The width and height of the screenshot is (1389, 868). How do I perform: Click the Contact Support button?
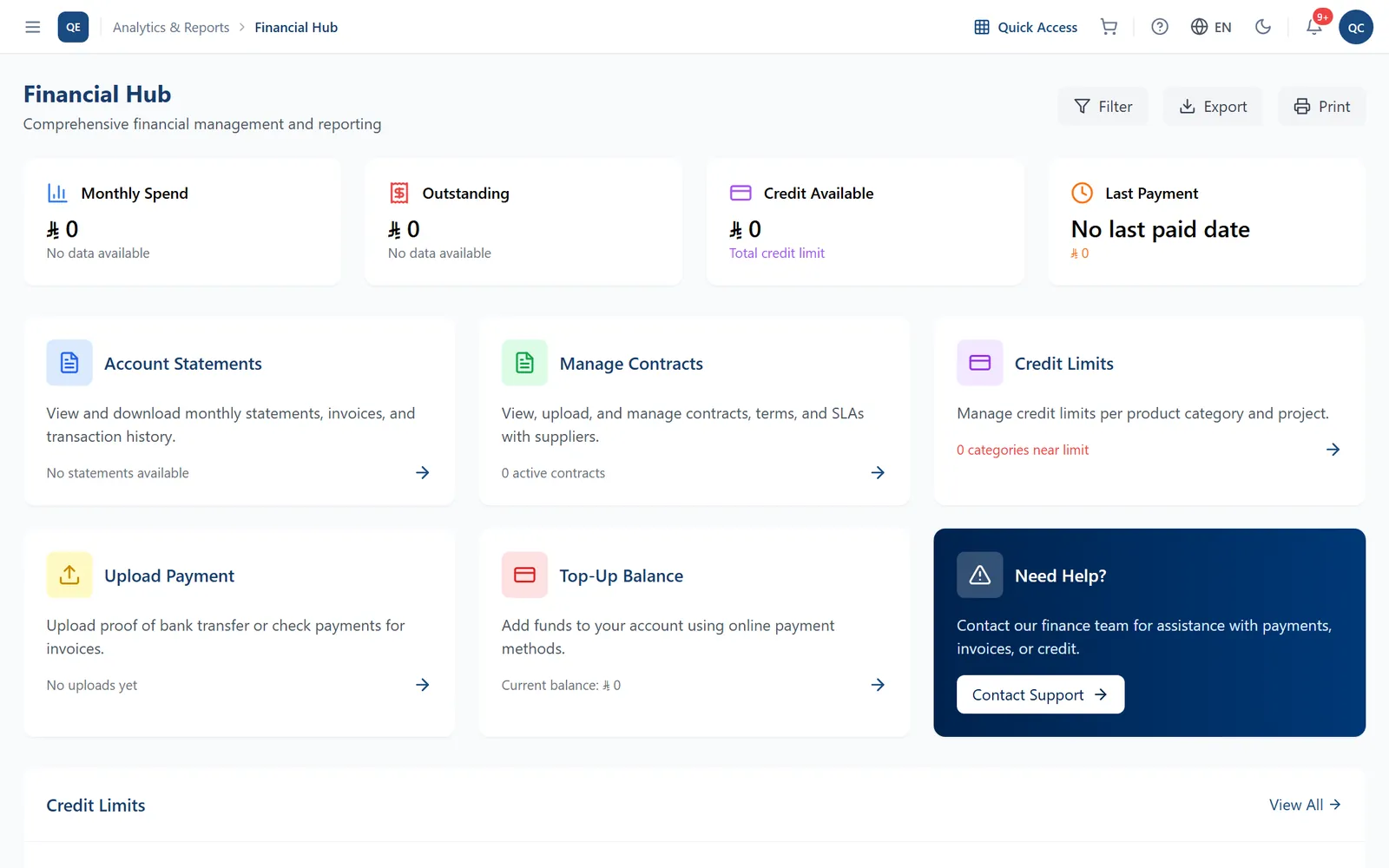click(x=1040, y=694)
